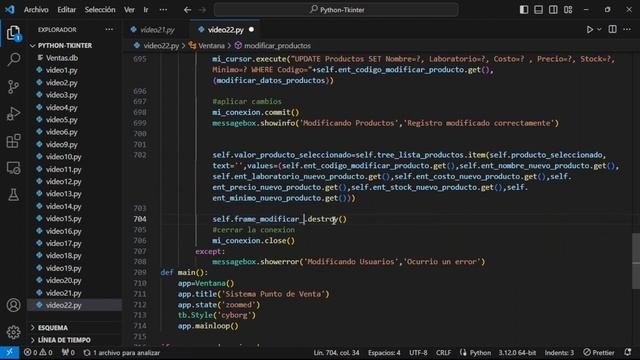Place cursor on line 704 number
The width and height of the screenshot is (640, 360).
click(x=140, y=219)
